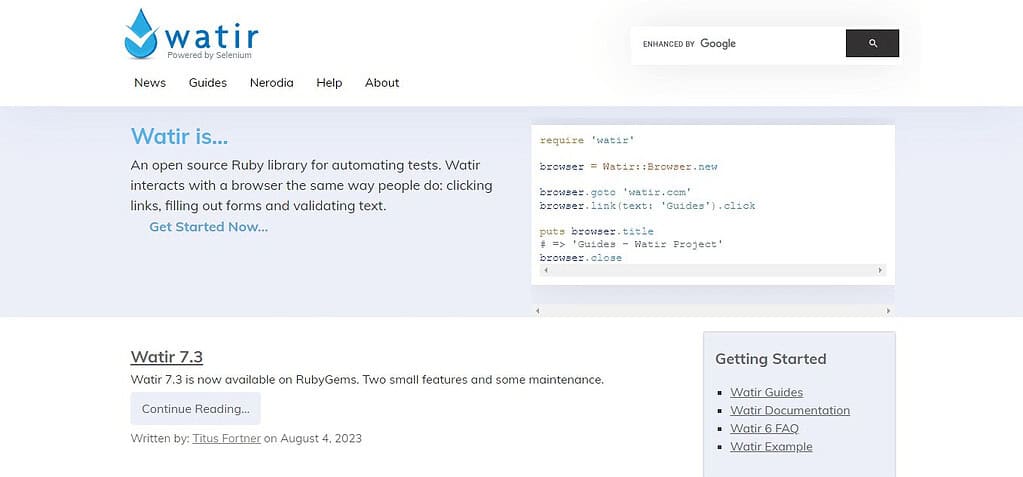Click the 'browser.close' code line
The height and width of the screenshot is (477, 1023).
click(581, 258)
